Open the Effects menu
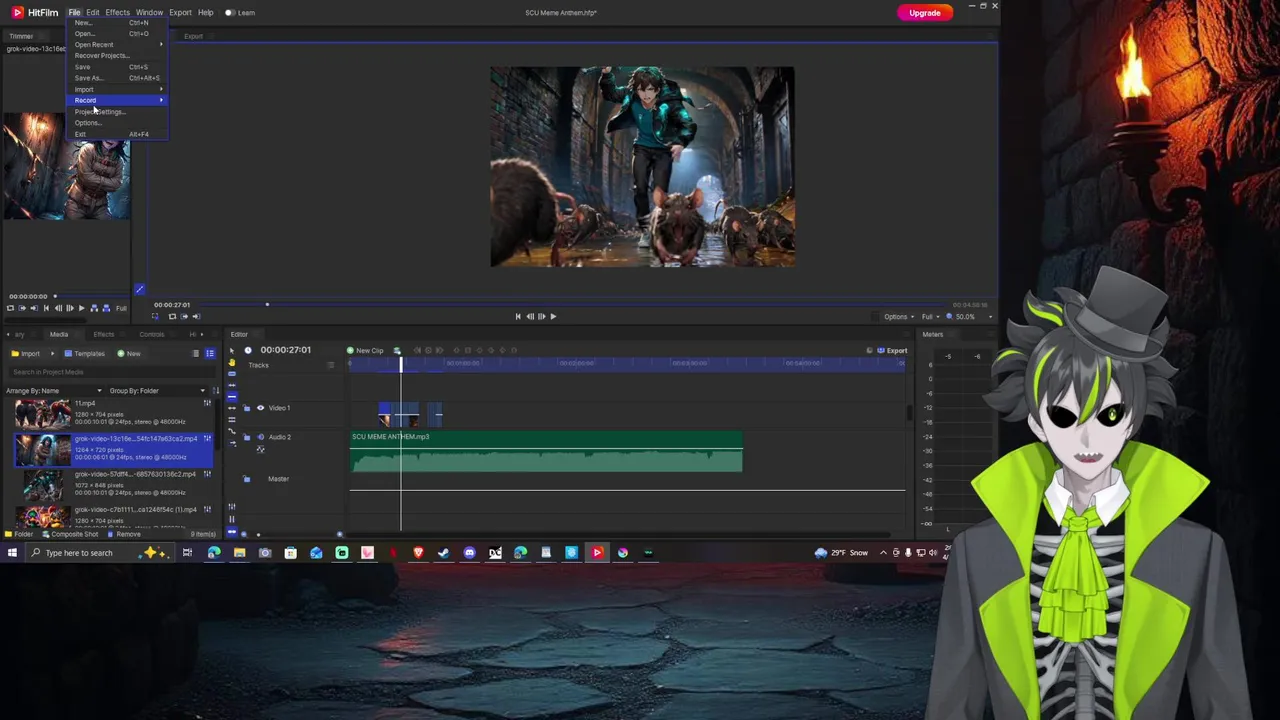This screenshot has height=720, width=1280. click(x=117, y=12)
